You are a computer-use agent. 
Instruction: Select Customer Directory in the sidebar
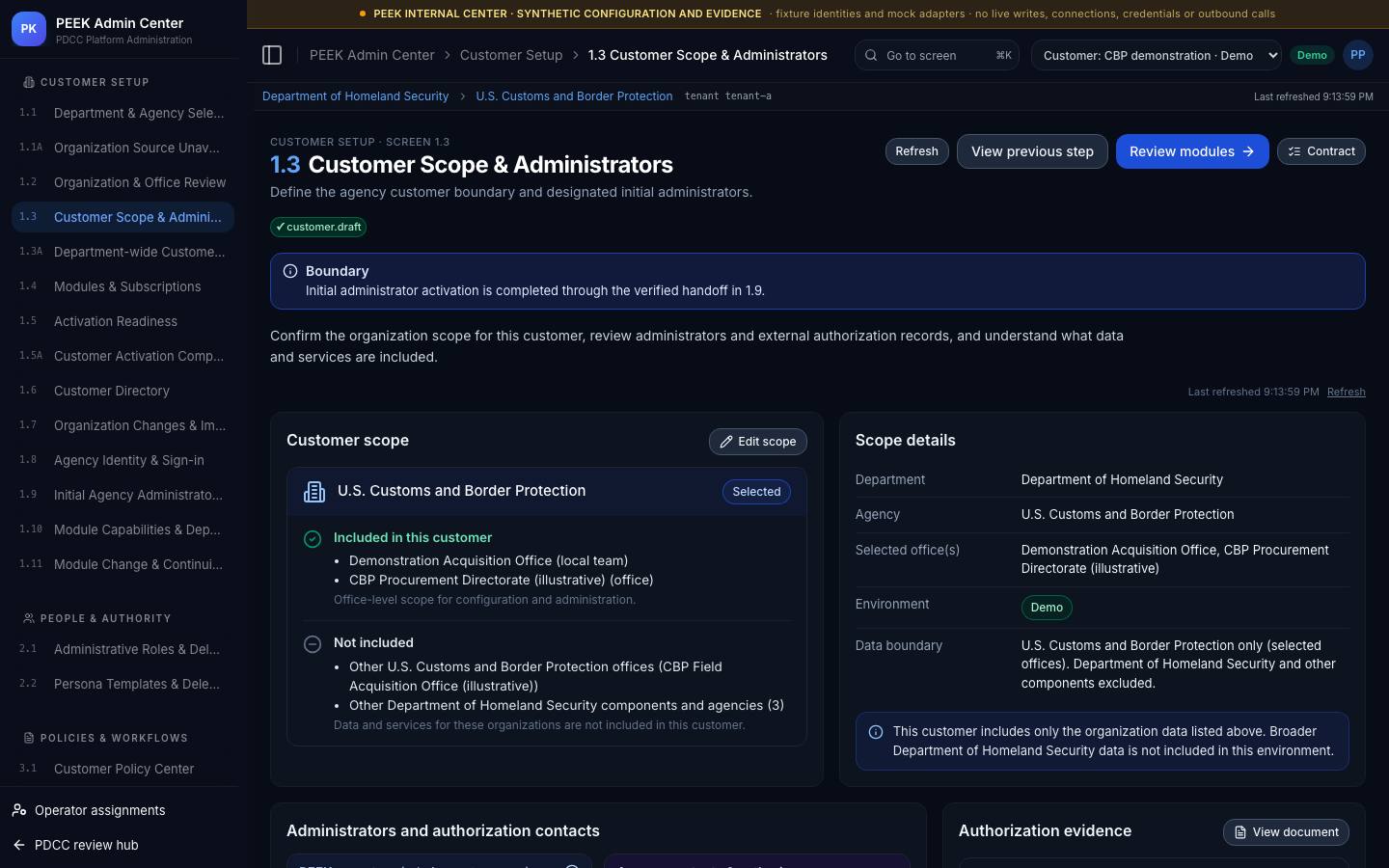click(x=123, y=391)
